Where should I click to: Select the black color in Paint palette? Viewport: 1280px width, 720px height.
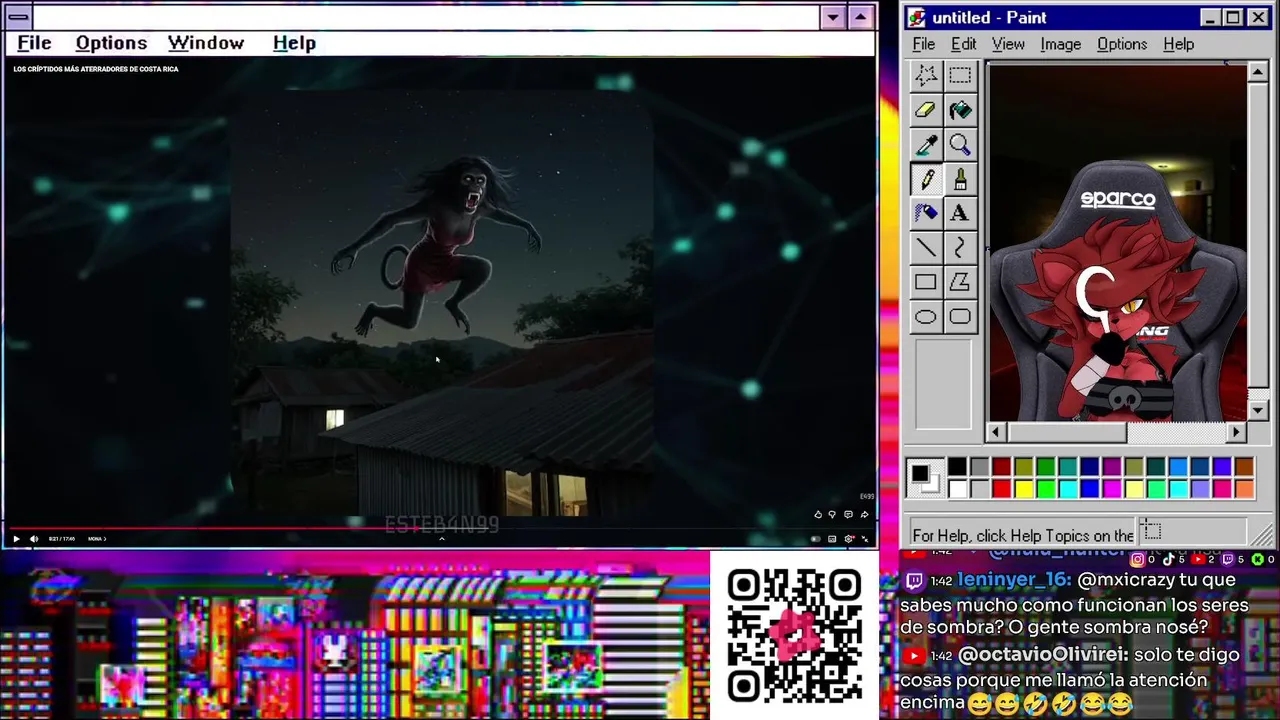pyautogui.click(x=957, y=467)
